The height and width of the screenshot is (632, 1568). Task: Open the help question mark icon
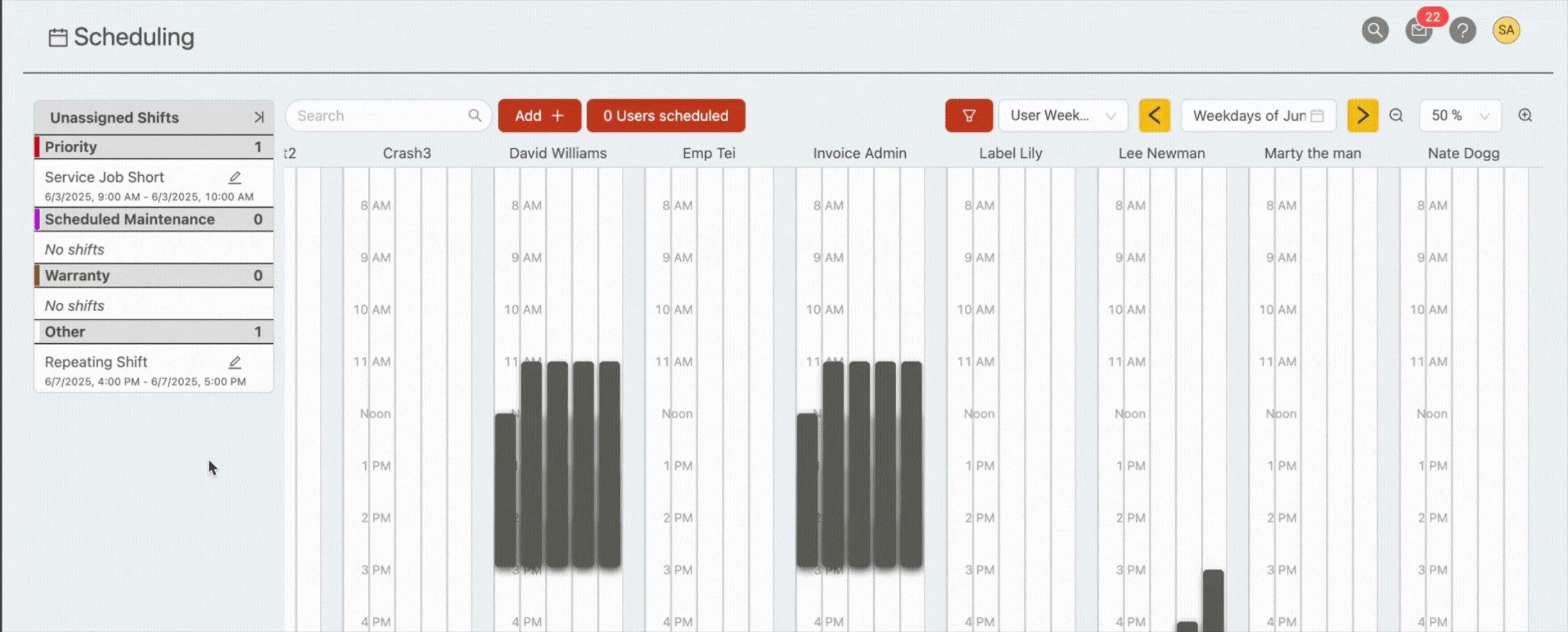(1462, 31)
